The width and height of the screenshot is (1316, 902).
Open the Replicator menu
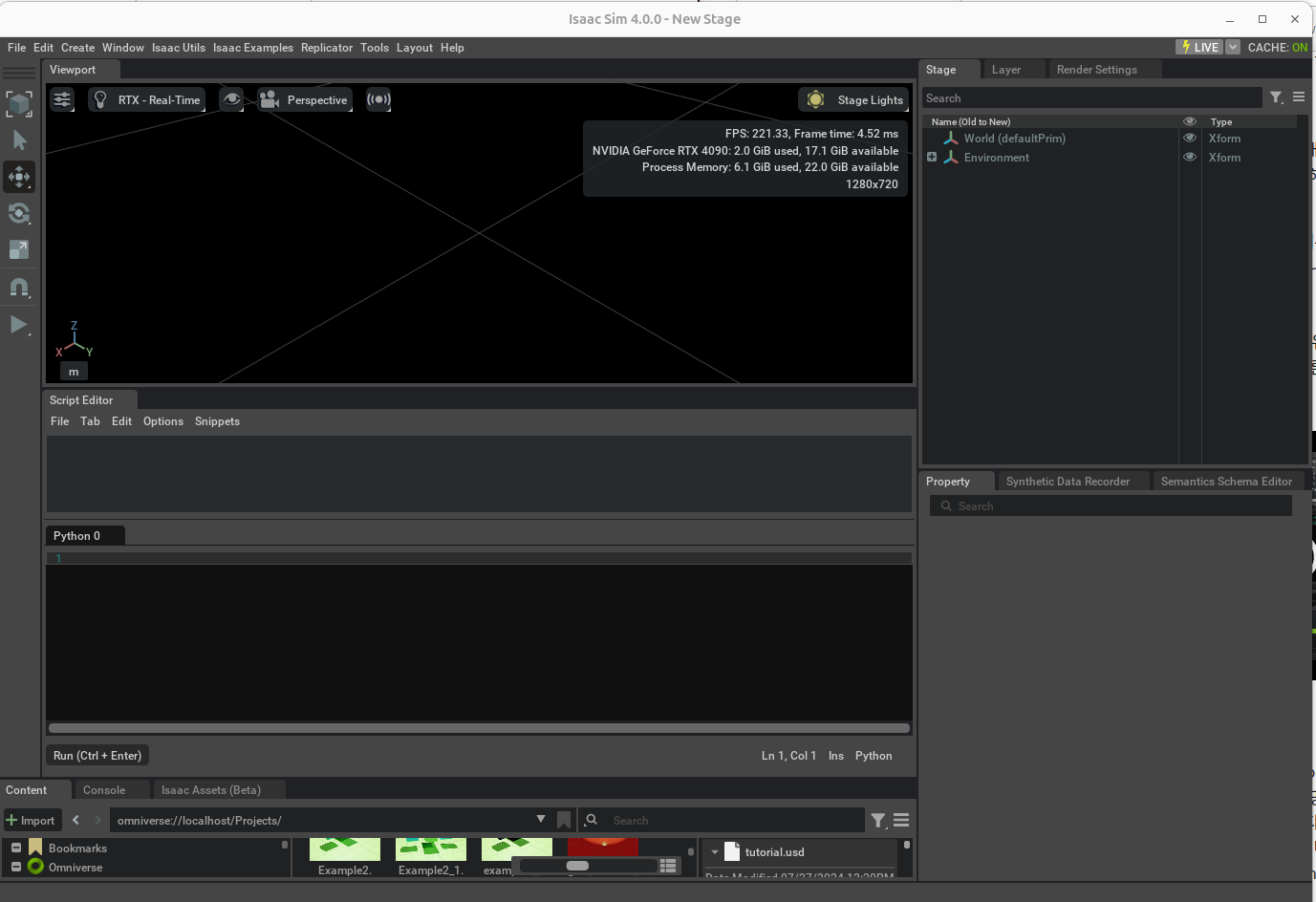click(327, 48)
